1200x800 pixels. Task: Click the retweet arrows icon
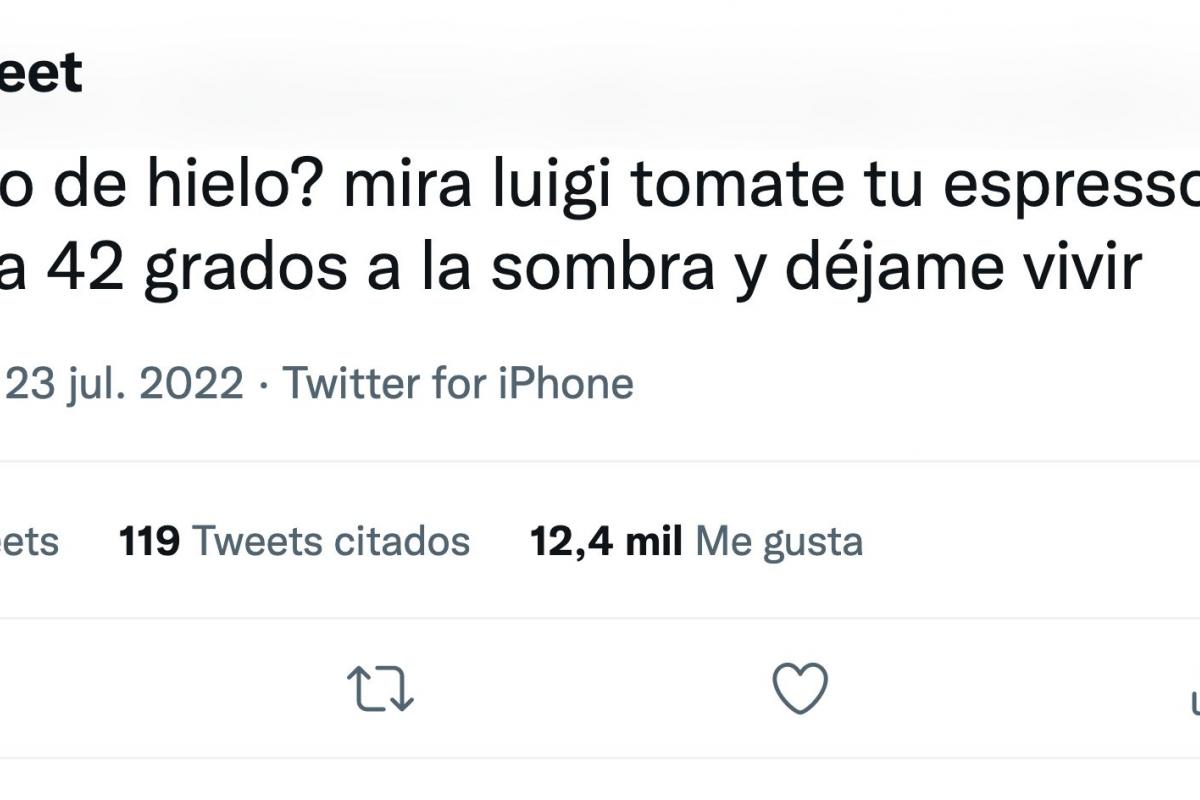[380, 689]
